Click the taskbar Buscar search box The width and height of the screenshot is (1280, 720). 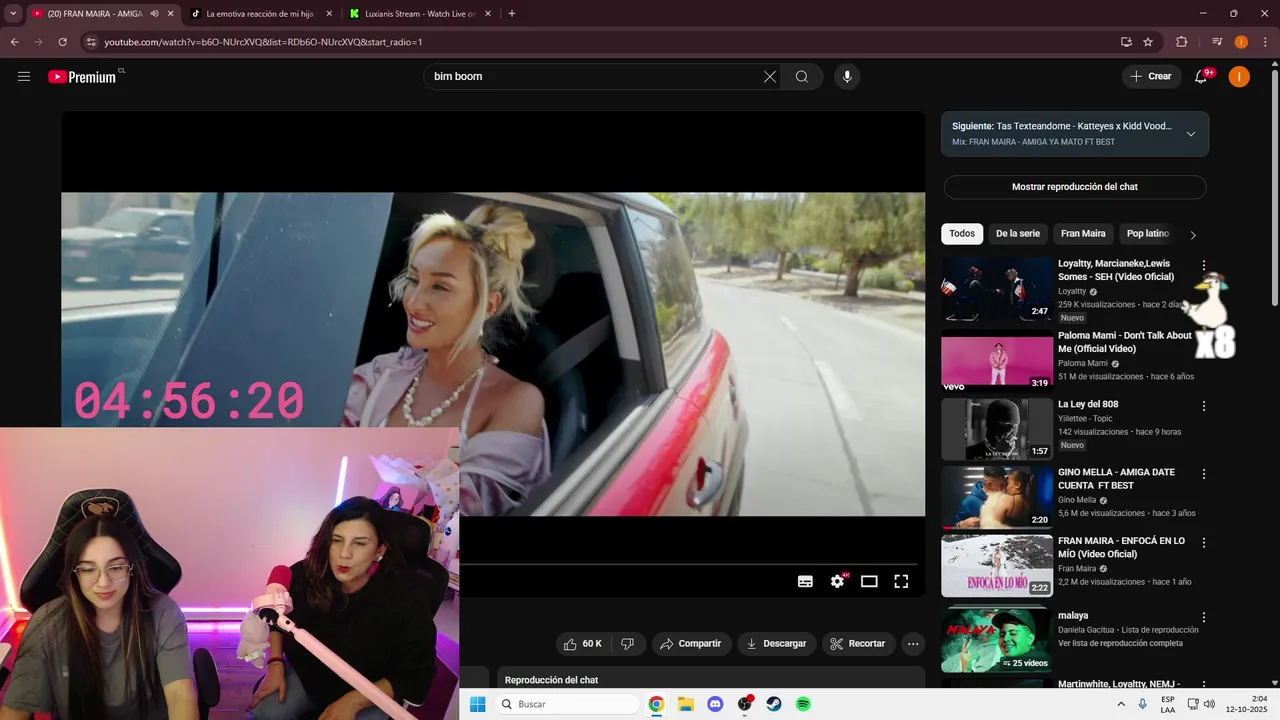click(x=566, y=704)
